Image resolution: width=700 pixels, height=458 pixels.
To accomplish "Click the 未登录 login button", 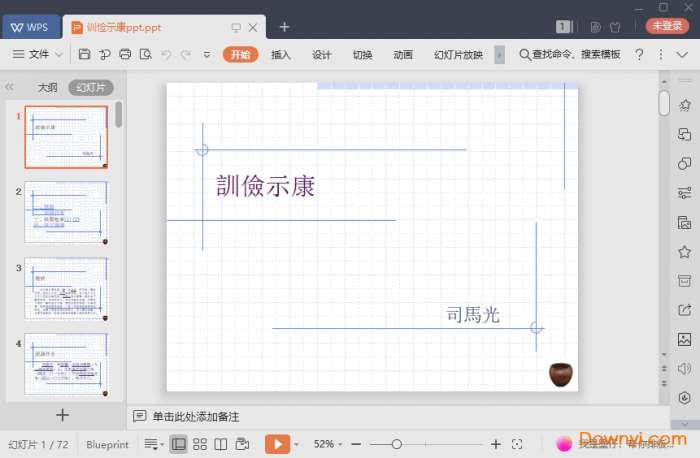I will click(x=667, y=26).
